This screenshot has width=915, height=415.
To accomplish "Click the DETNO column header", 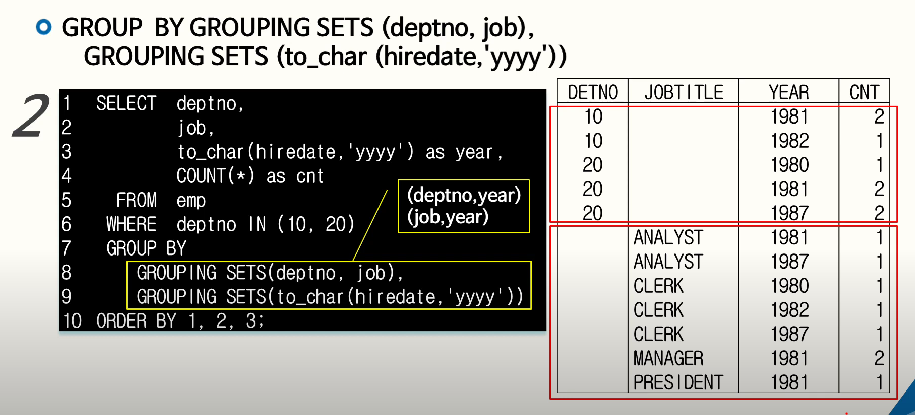I will tap(592, 92).
